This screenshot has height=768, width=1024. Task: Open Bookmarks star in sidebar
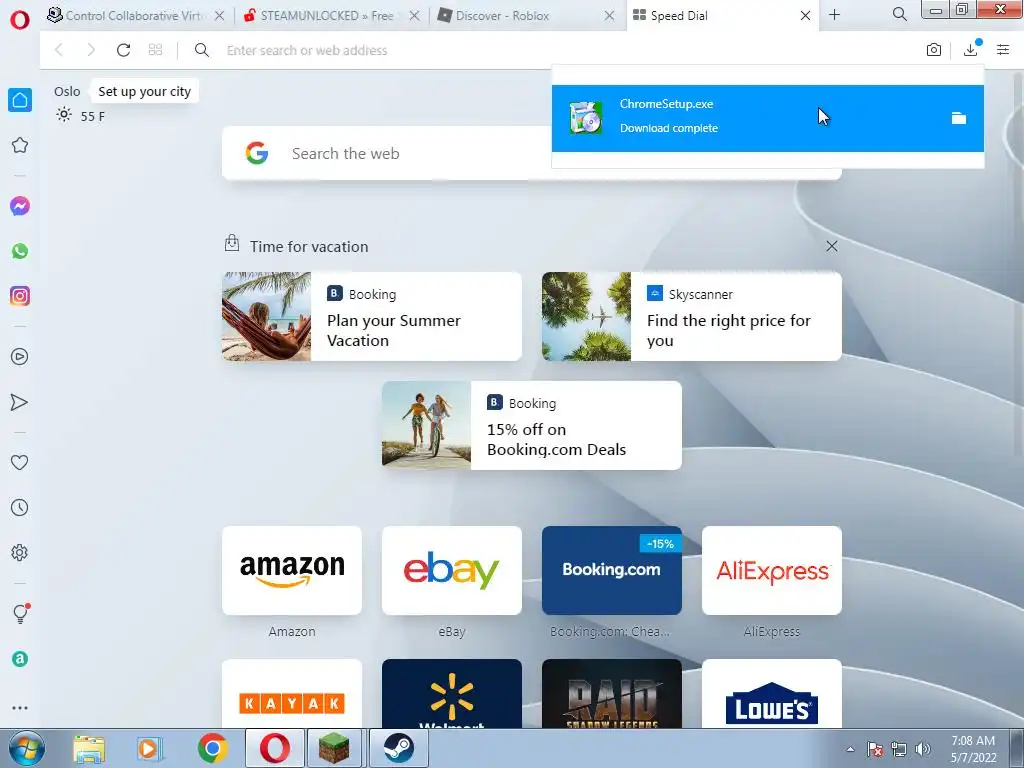20,145
